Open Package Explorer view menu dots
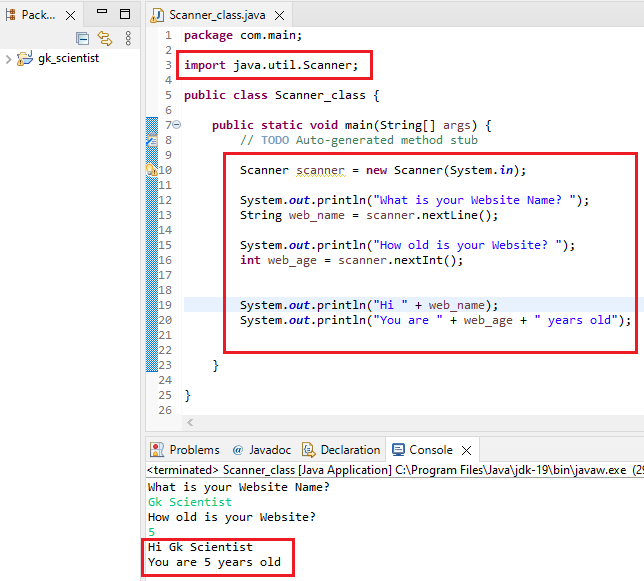644x581 pixels. click(128, 39)
